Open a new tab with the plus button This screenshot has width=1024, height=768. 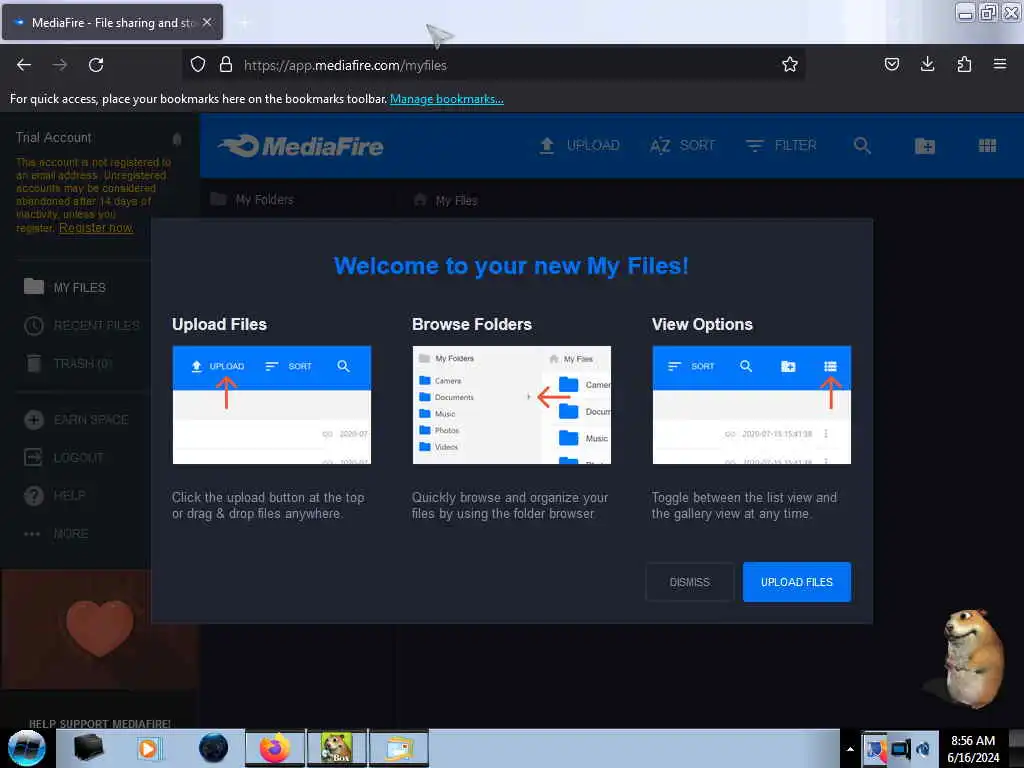click(244, 23)
